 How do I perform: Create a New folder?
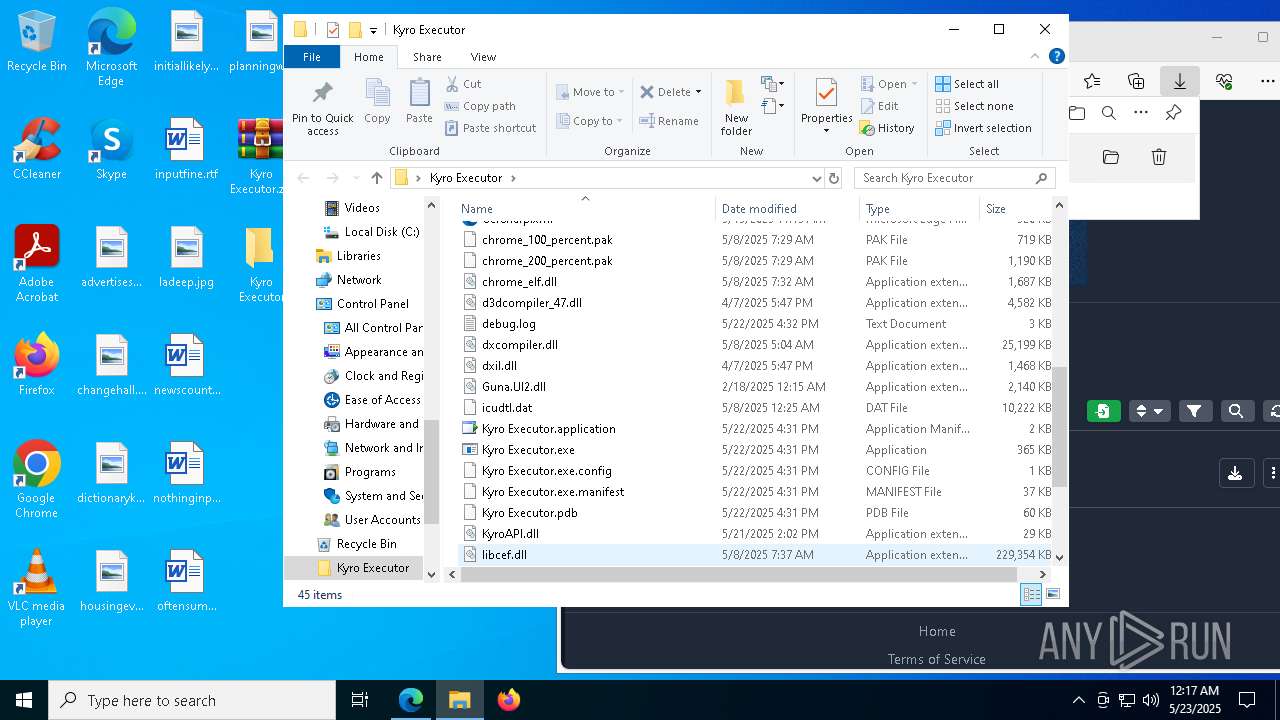point(736,107)
